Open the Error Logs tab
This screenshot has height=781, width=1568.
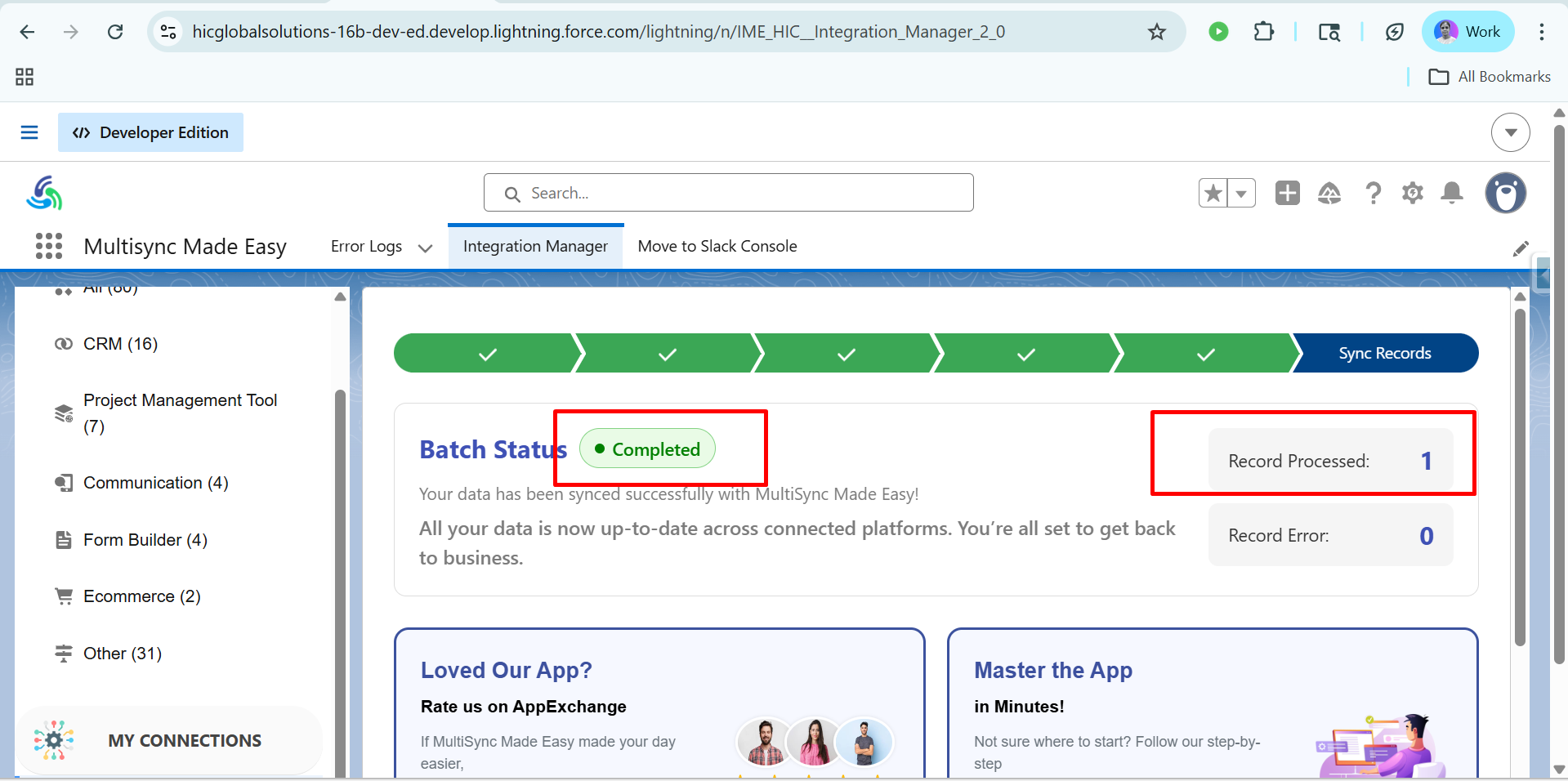(x=366, y=246)
